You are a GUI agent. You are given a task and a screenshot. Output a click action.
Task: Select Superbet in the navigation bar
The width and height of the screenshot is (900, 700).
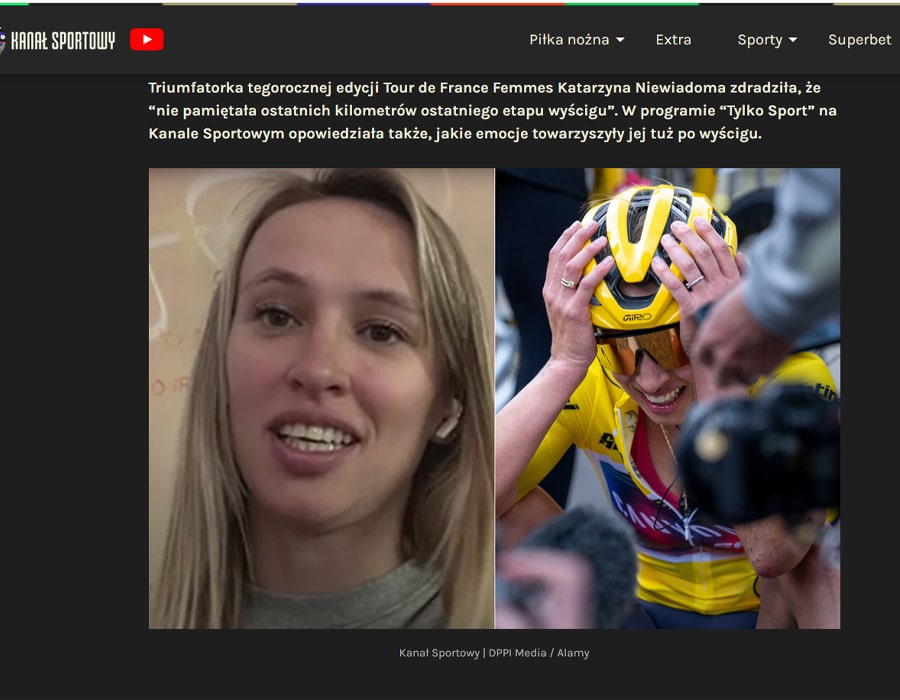[858, 40]
